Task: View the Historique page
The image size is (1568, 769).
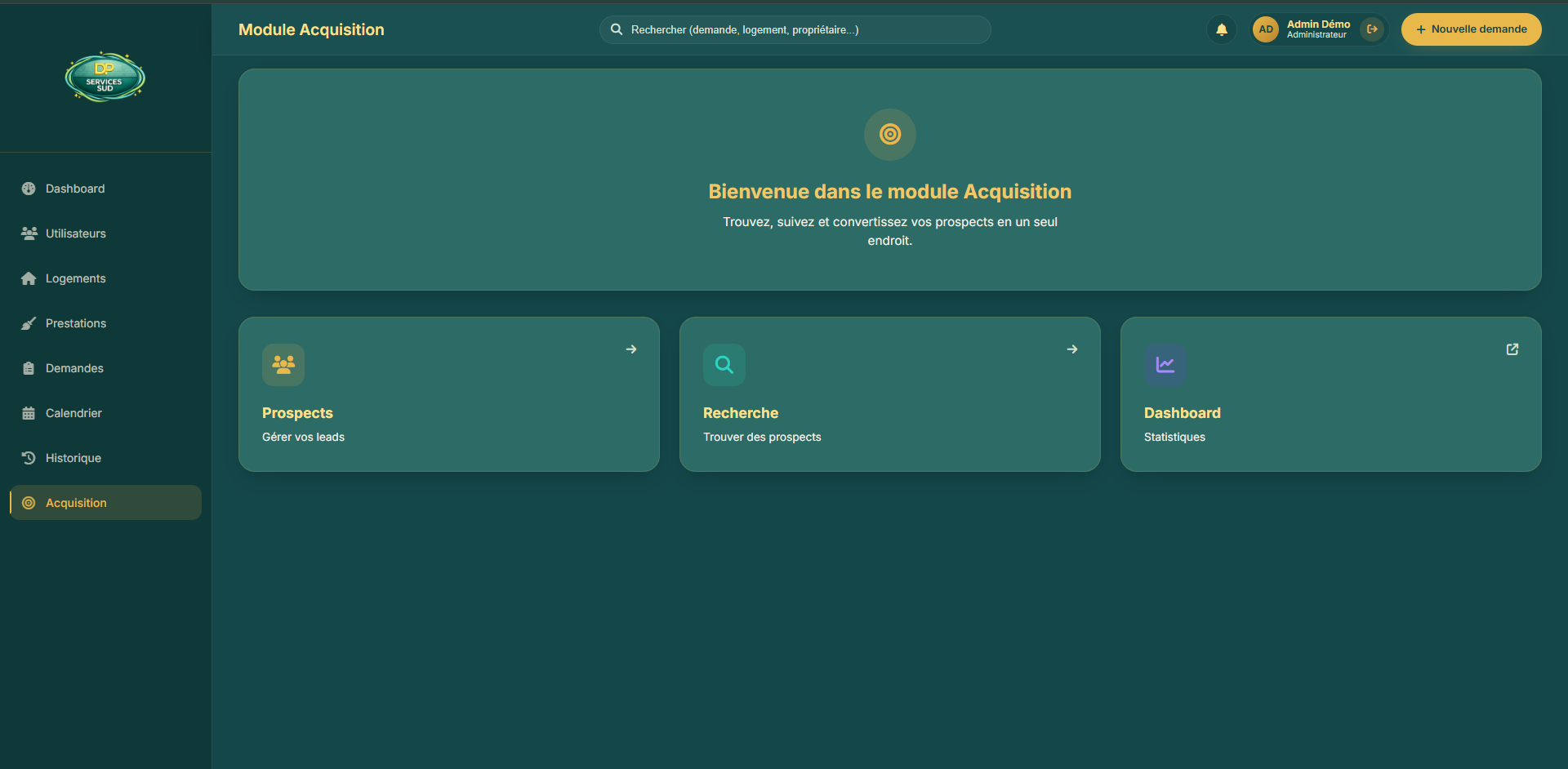Action: coord(105,458)
